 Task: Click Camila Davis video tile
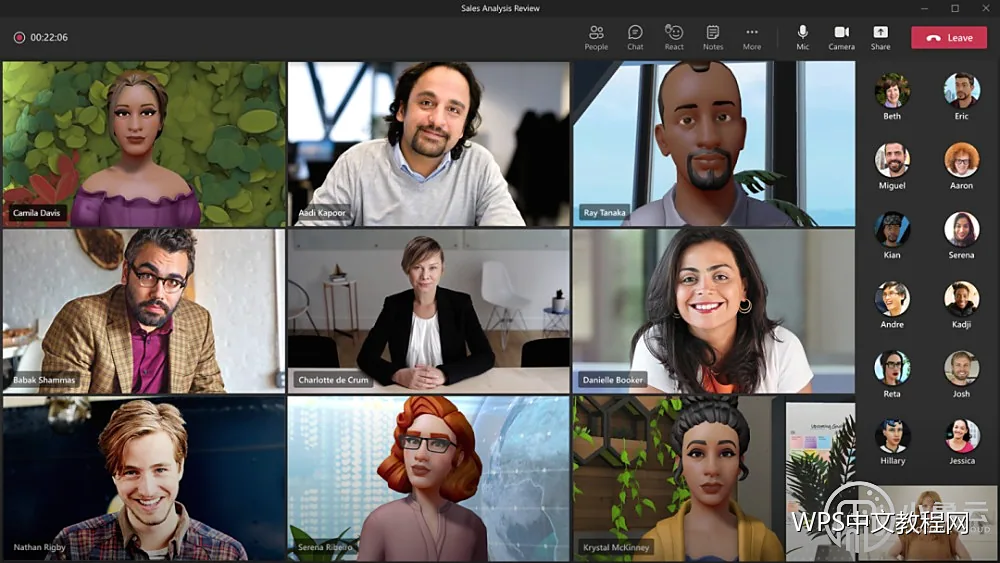click(x=143, y=144)
